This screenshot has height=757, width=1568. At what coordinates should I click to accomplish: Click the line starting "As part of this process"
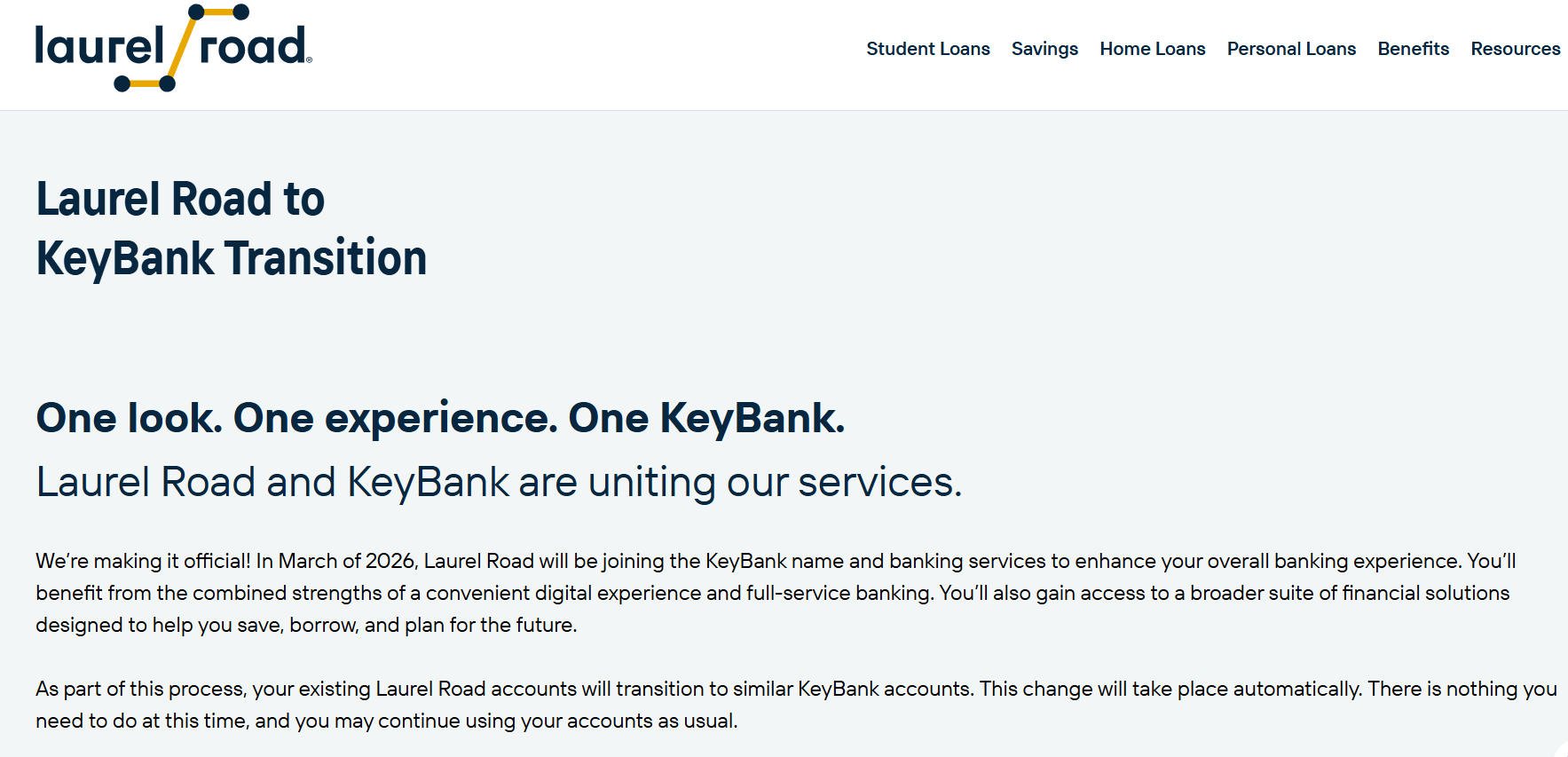(x=795, y=689)
